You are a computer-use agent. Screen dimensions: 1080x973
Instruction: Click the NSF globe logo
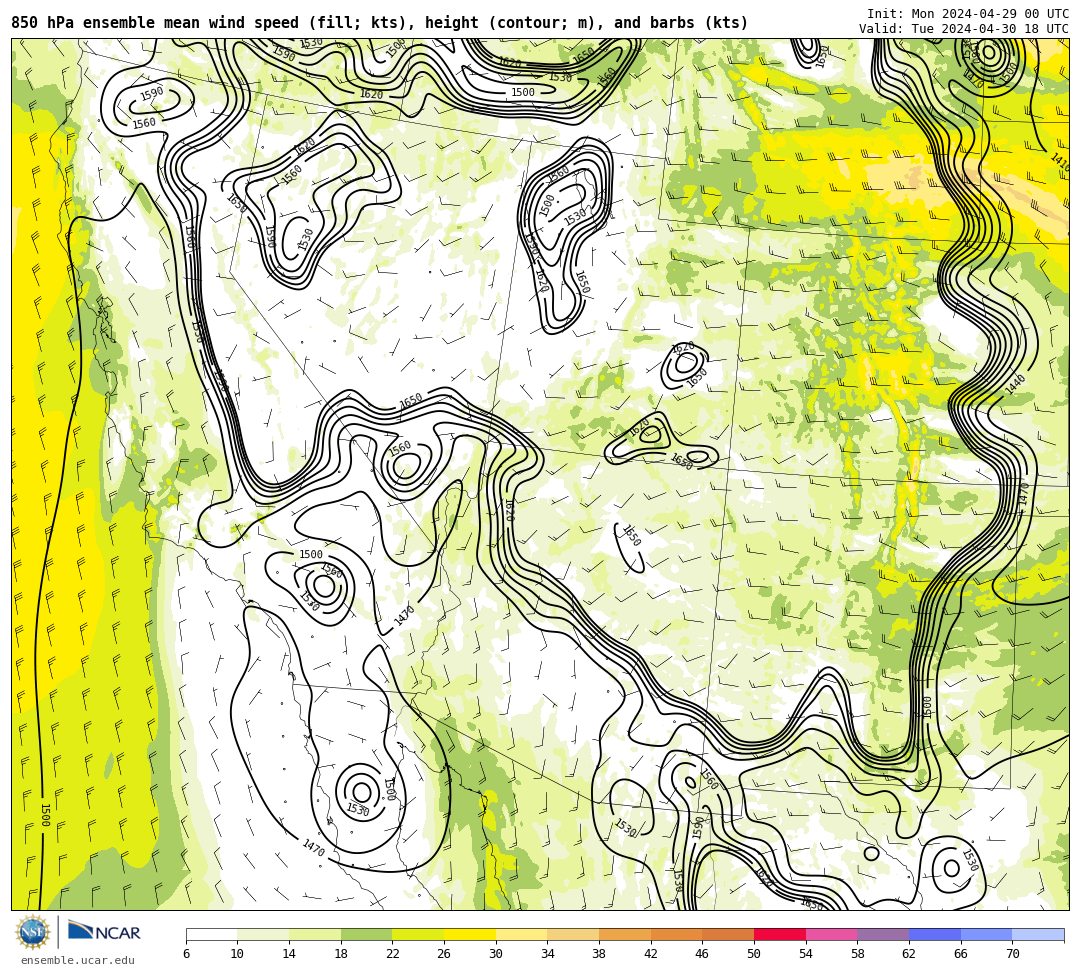click(x=32, y=932)
